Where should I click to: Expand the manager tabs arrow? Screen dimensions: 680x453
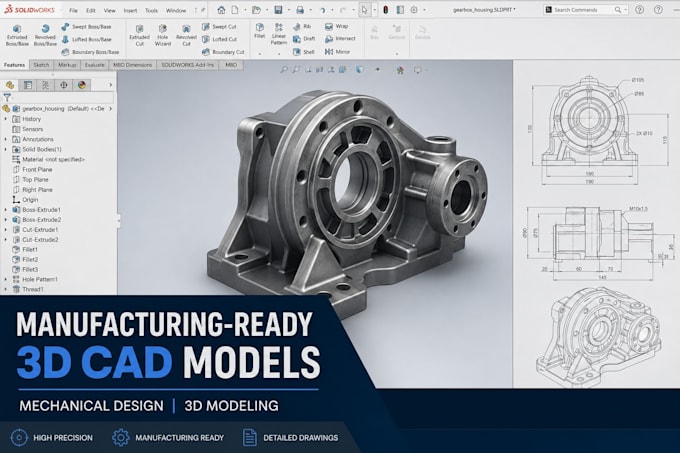111,85
